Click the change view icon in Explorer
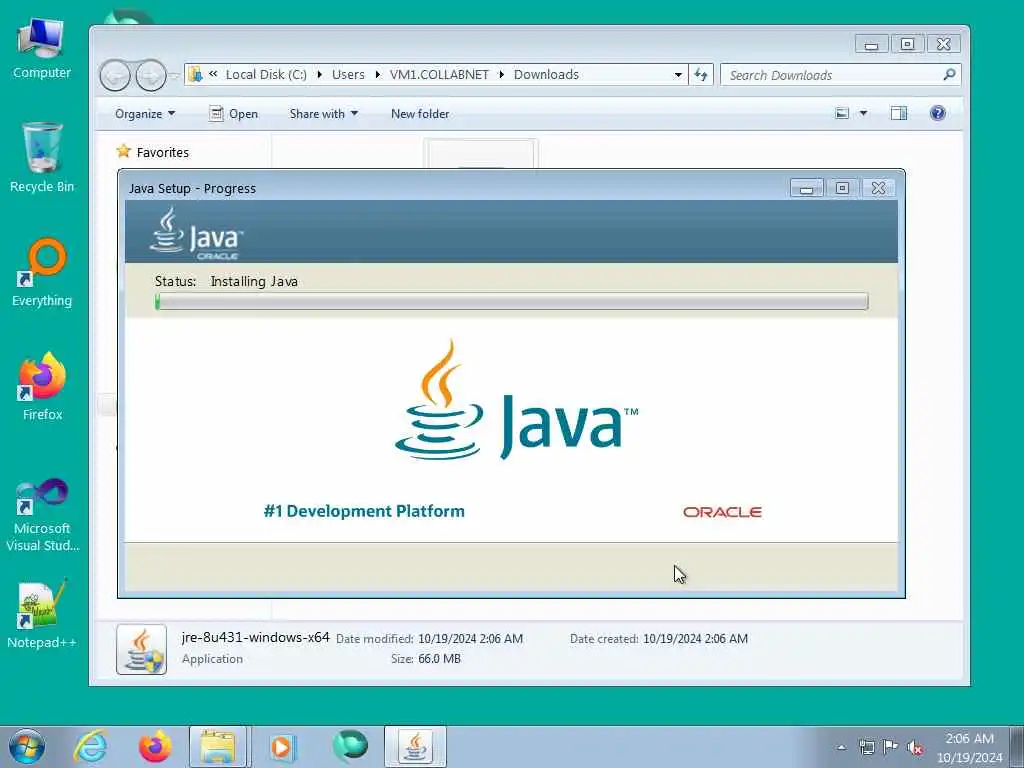 tap(842, 114)
